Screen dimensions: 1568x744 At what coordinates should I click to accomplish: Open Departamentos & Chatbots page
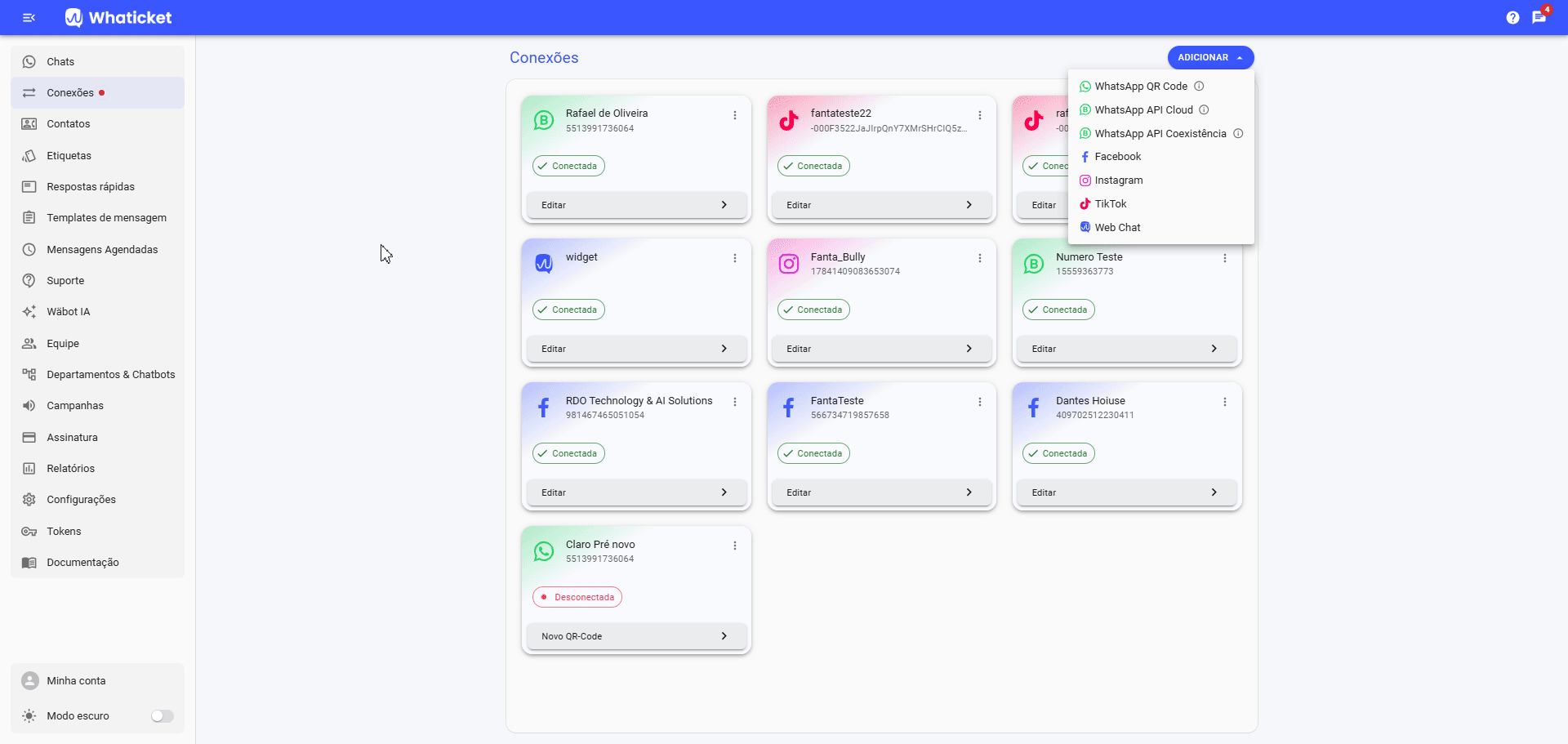coord(97,375)
